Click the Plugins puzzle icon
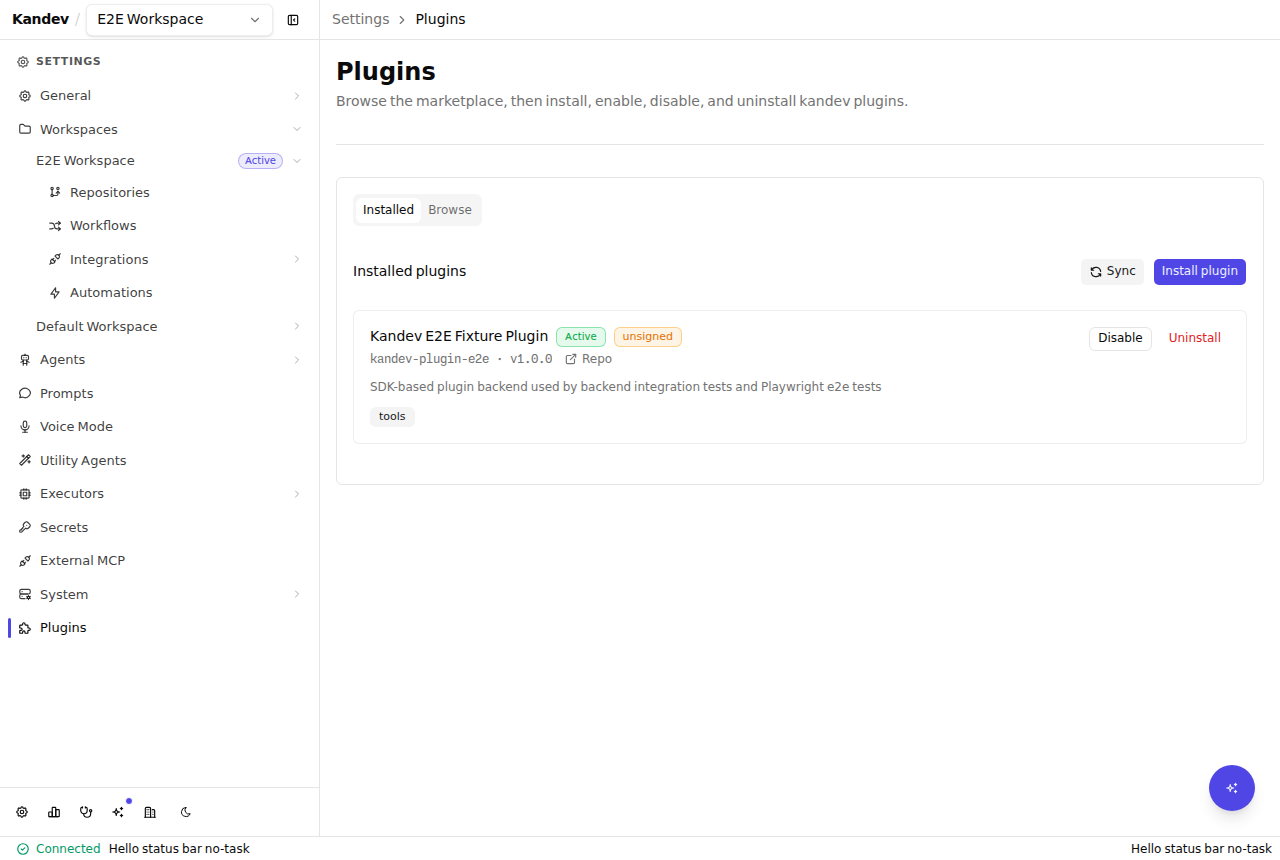Screen dimensions: 1280x860 (x=25, y=628)
